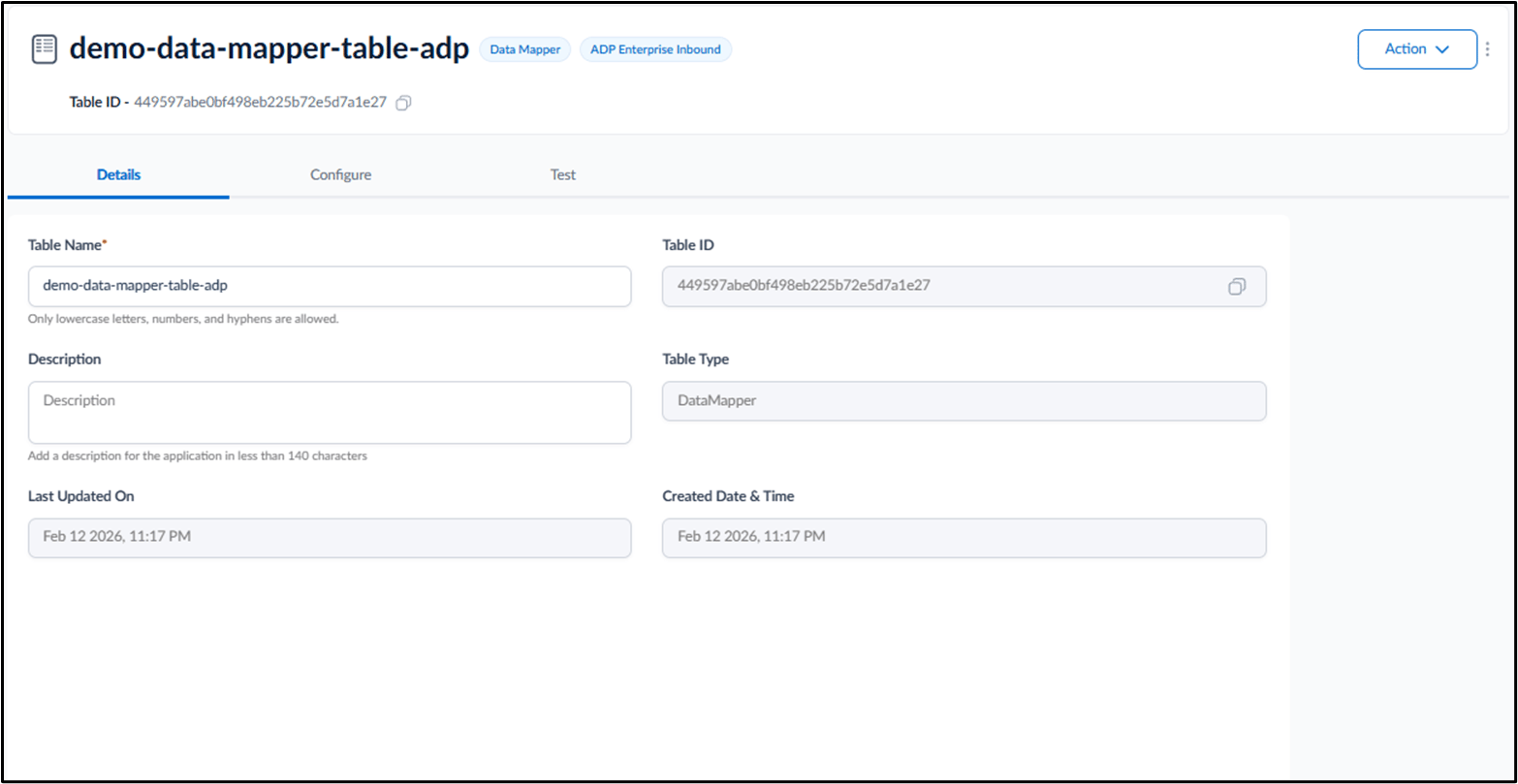
Task: Click the ADP Enterprise Inbound badge
Action: 655,49
